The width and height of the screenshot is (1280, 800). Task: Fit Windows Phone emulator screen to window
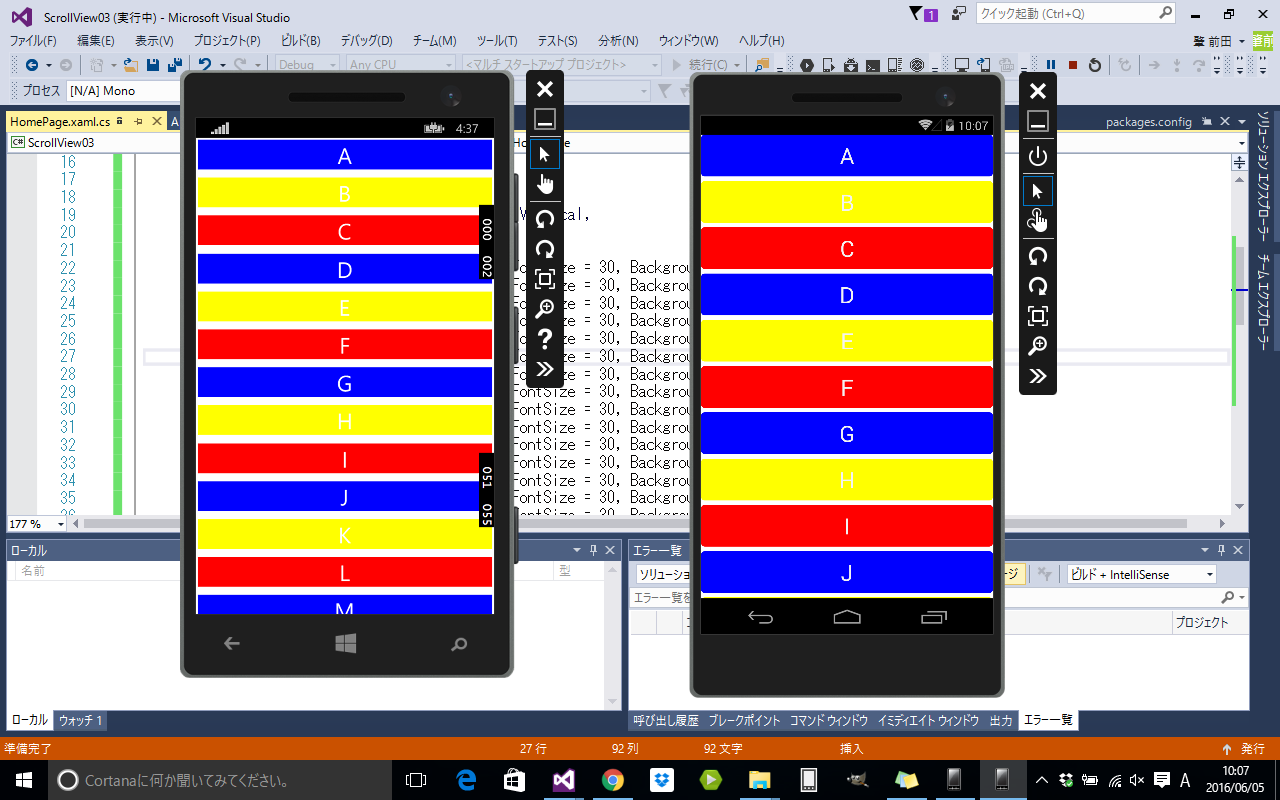(x=544, y=281)
